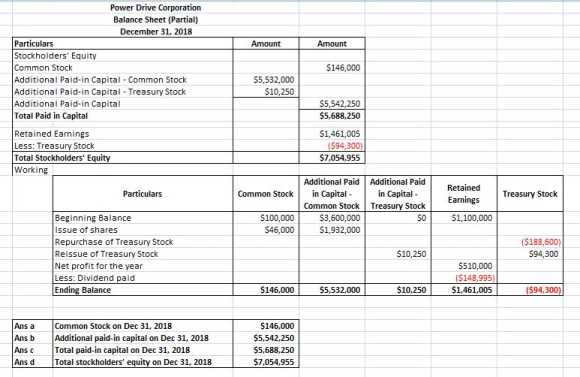
Task: Click the Total Stockholders' Equity $7,054,955 cell
Action: click(x=332, y=158)
